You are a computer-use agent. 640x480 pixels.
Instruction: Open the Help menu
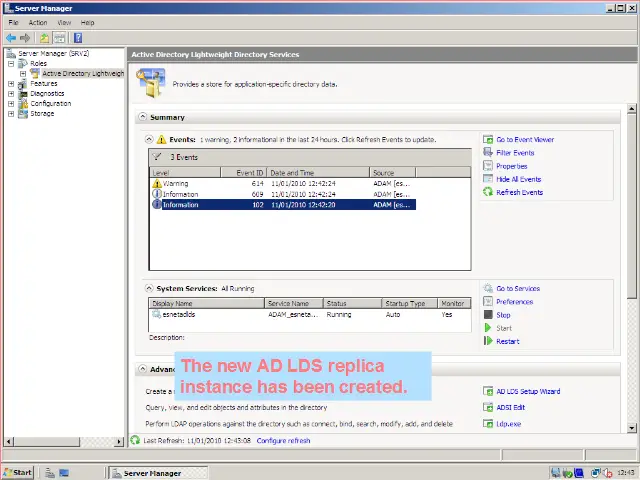(87, 23)
